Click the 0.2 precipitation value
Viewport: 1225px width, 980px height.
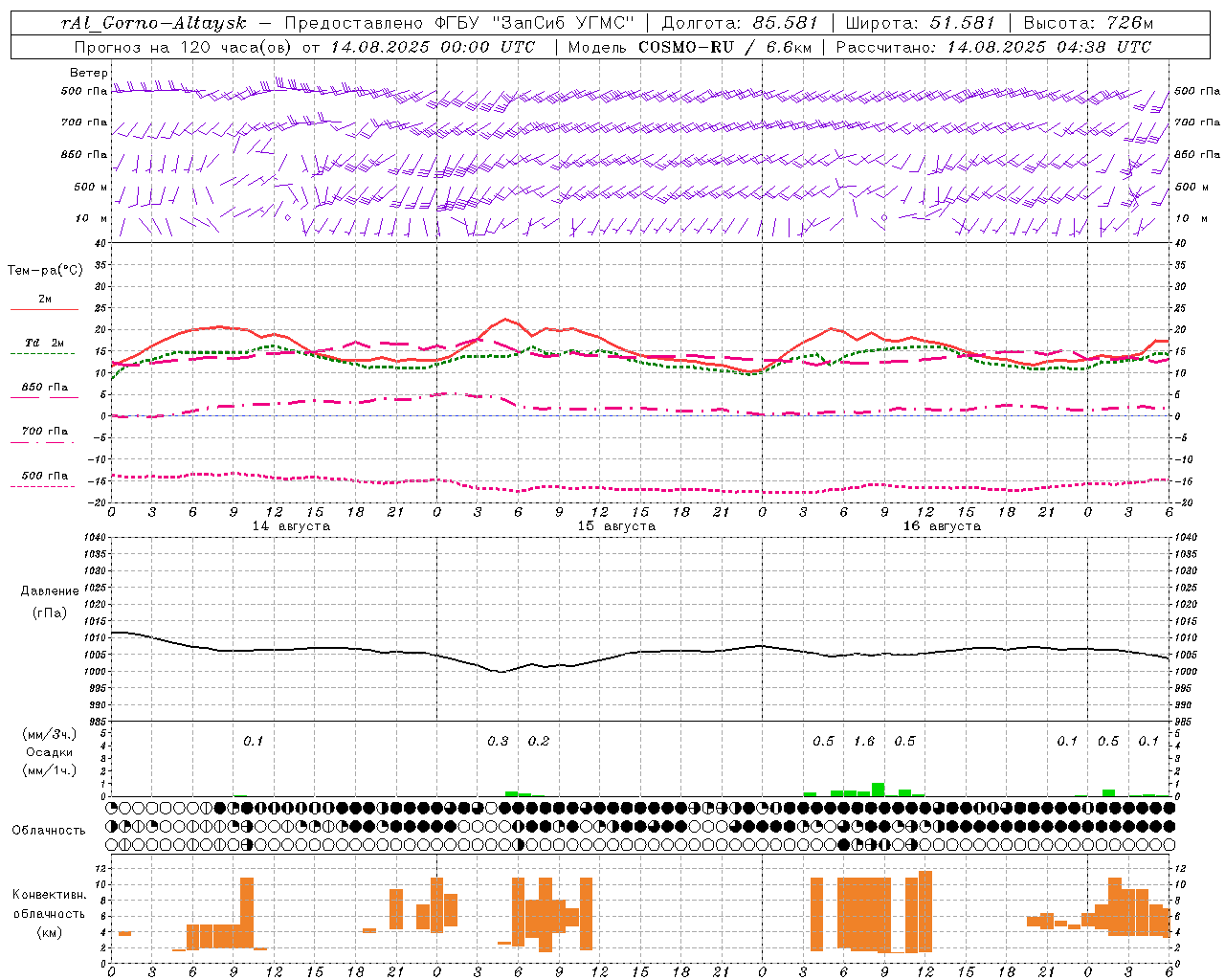[x=539, y=741]
